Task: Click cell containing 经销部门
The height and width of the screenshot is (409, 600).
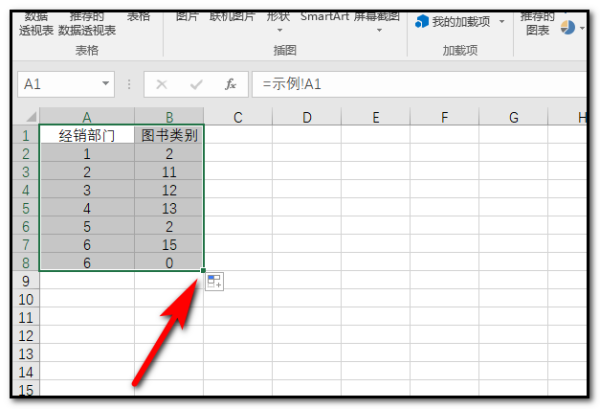Action: pos(87,135)
